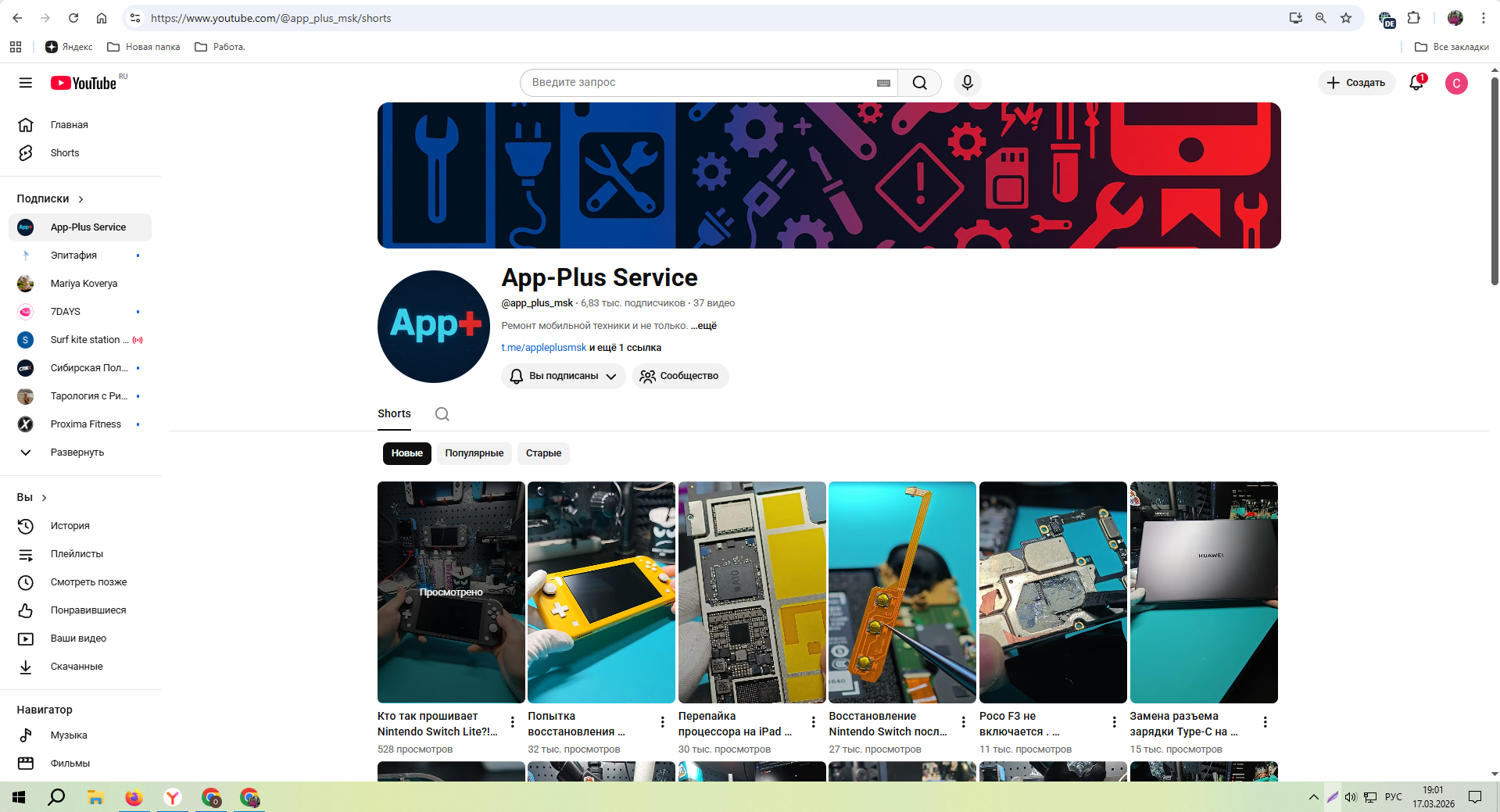Open the on-screen keyboard in search box
Image resolution: width=1500 pixels, height=812 pixels.
click(883, 83)
